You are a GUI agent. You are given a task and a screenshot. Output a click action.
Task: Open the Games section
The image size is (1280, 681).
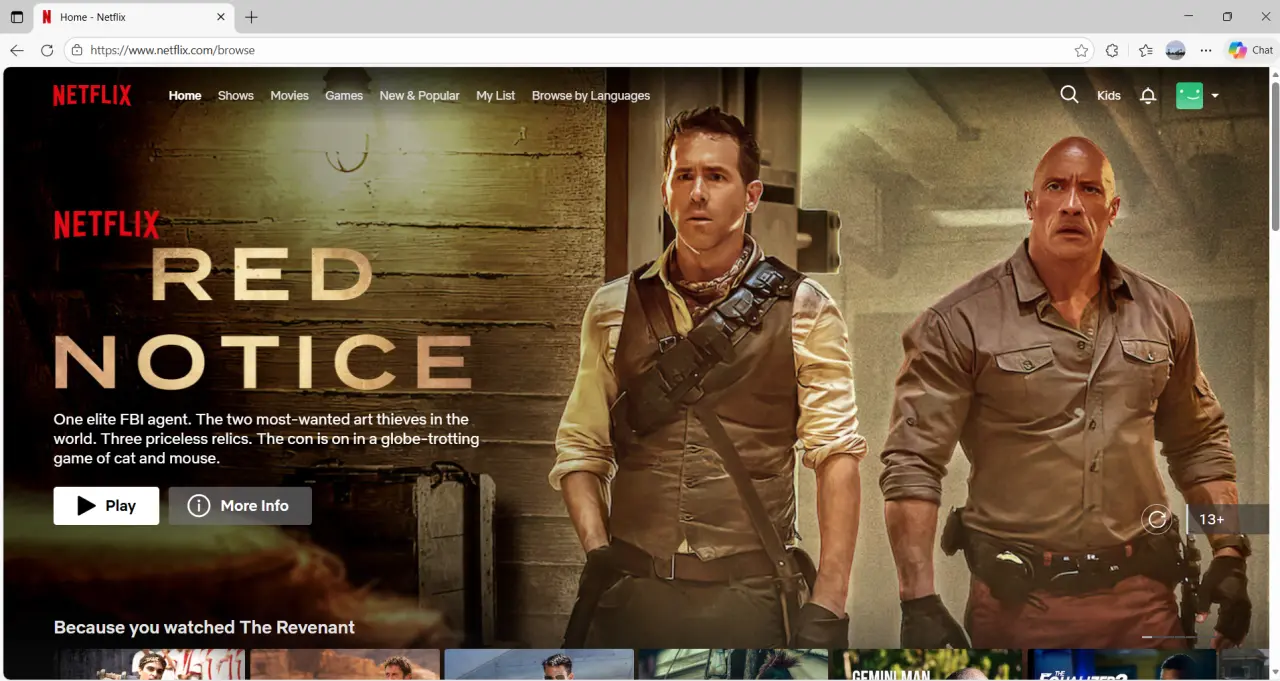(x=344, y=96)
